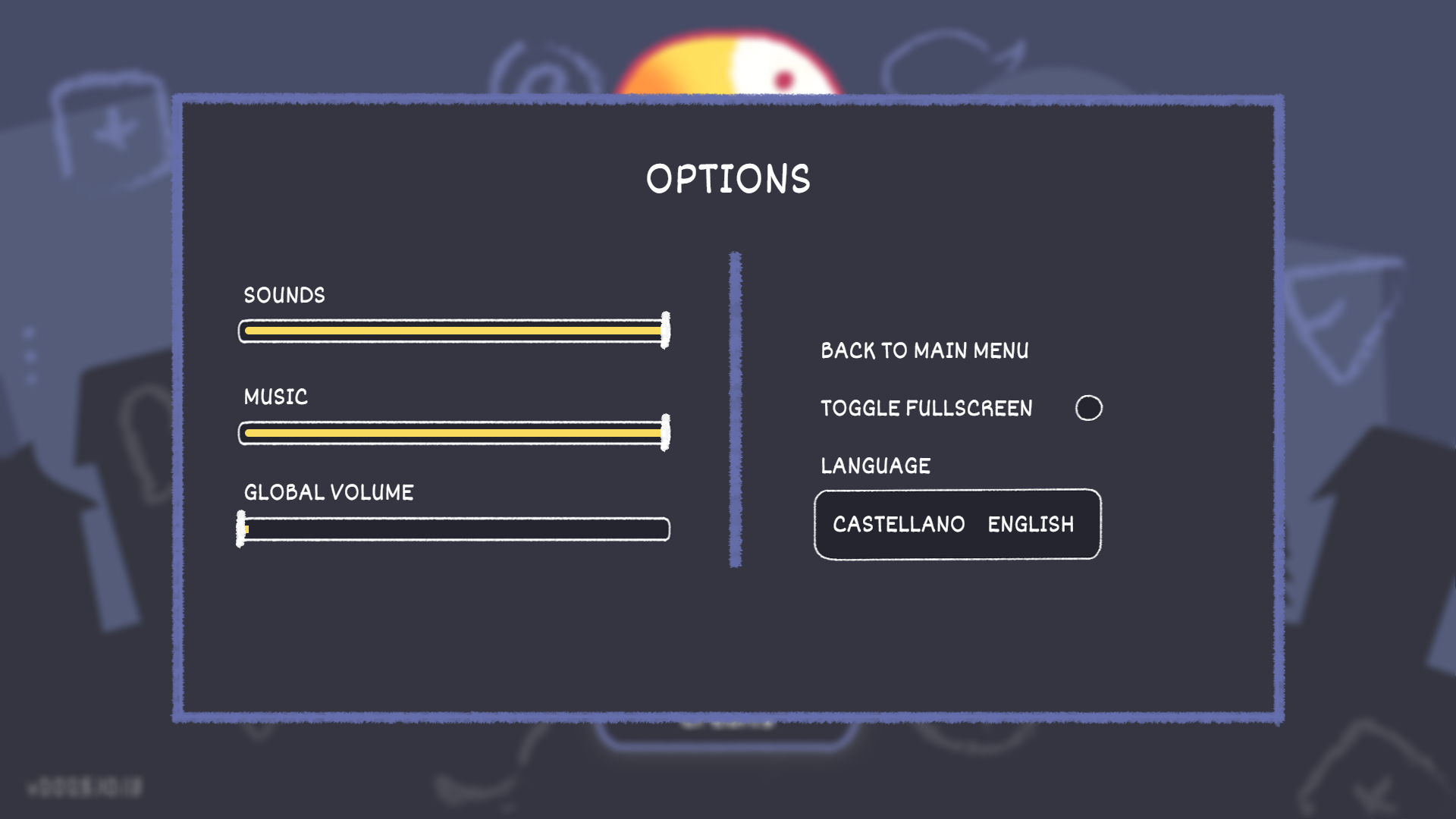The image size is (1456, 819).
Task: Select ENGLISH as the game language
Action: point(1029,523)
